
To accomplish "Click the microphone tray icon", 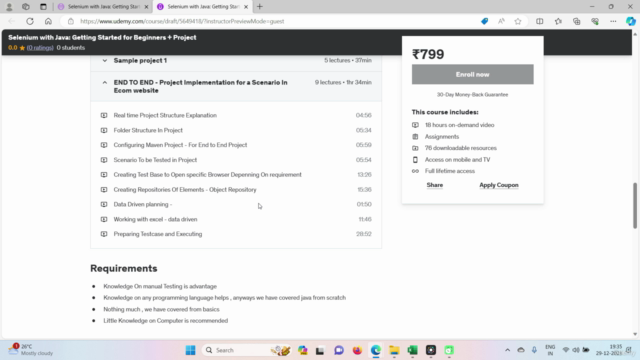I will point(534,350).
